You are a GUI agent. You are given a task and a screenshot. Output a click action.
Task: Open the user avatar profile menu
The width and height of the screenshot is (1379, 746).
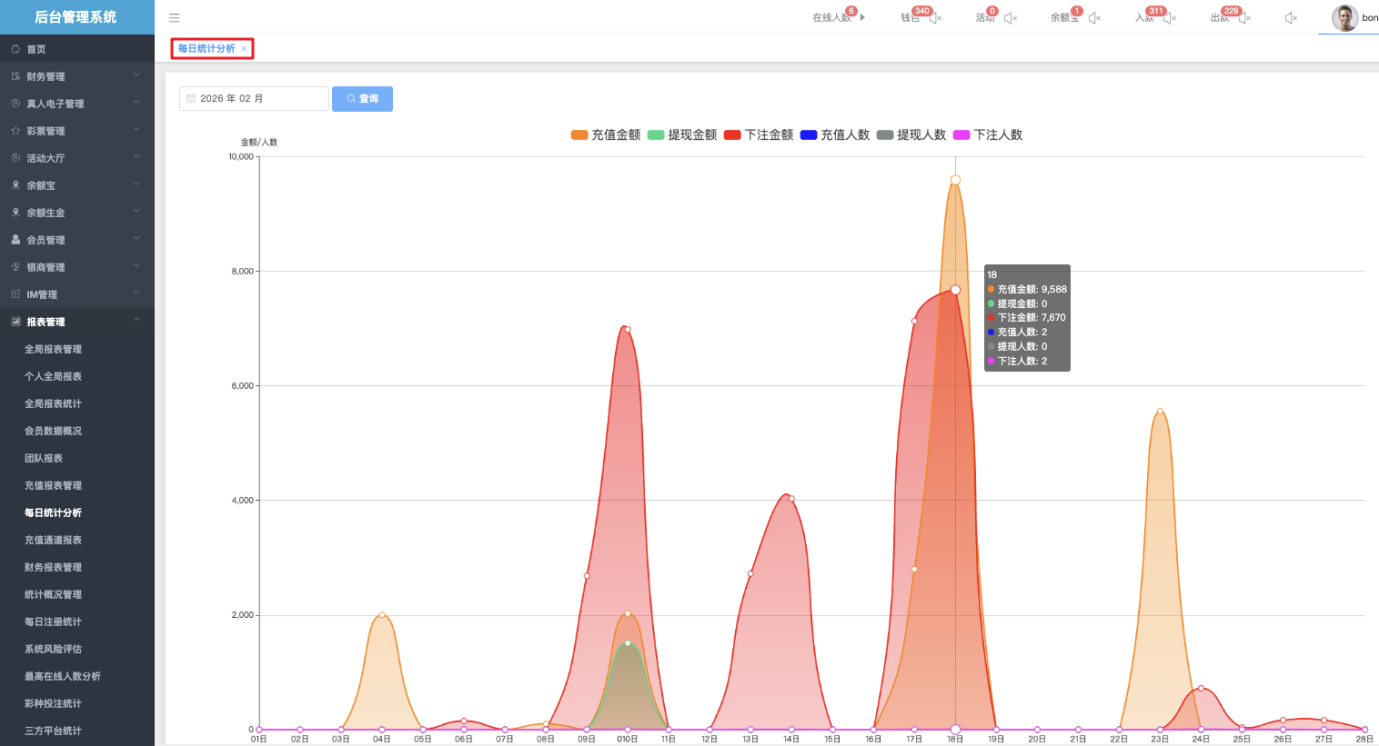click(1344, 18)
